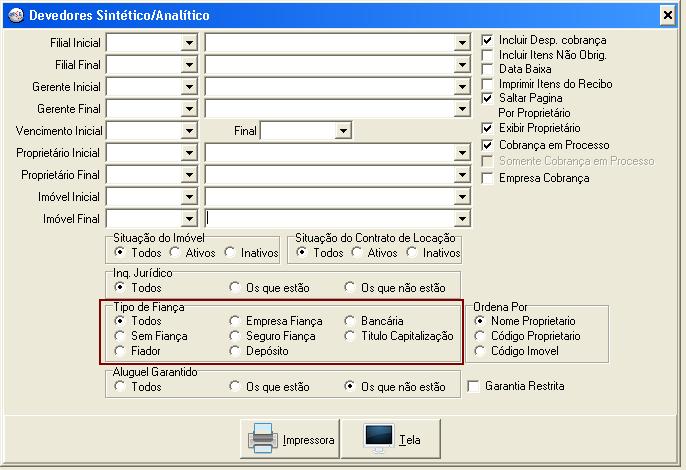Open the Vencimento Final date dropdown
The height and width of the screenshot is (470, 686).
pyautogui.click(x=343, y=131)
